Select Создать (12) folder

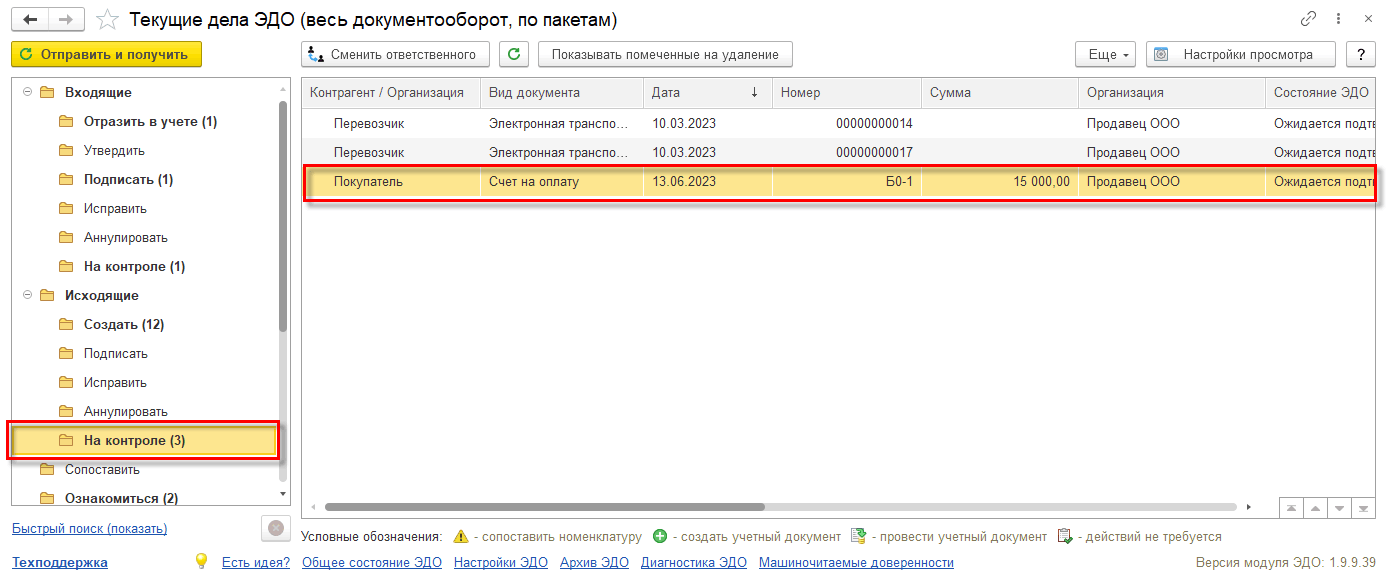pyautogui.click(x=124, y=325)
